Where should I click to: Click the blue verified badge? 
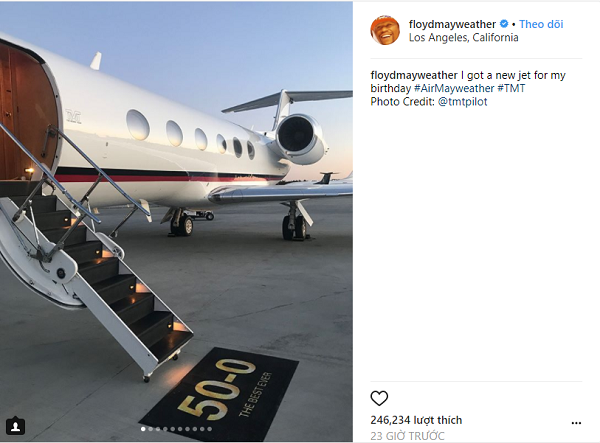coord(502,23)
